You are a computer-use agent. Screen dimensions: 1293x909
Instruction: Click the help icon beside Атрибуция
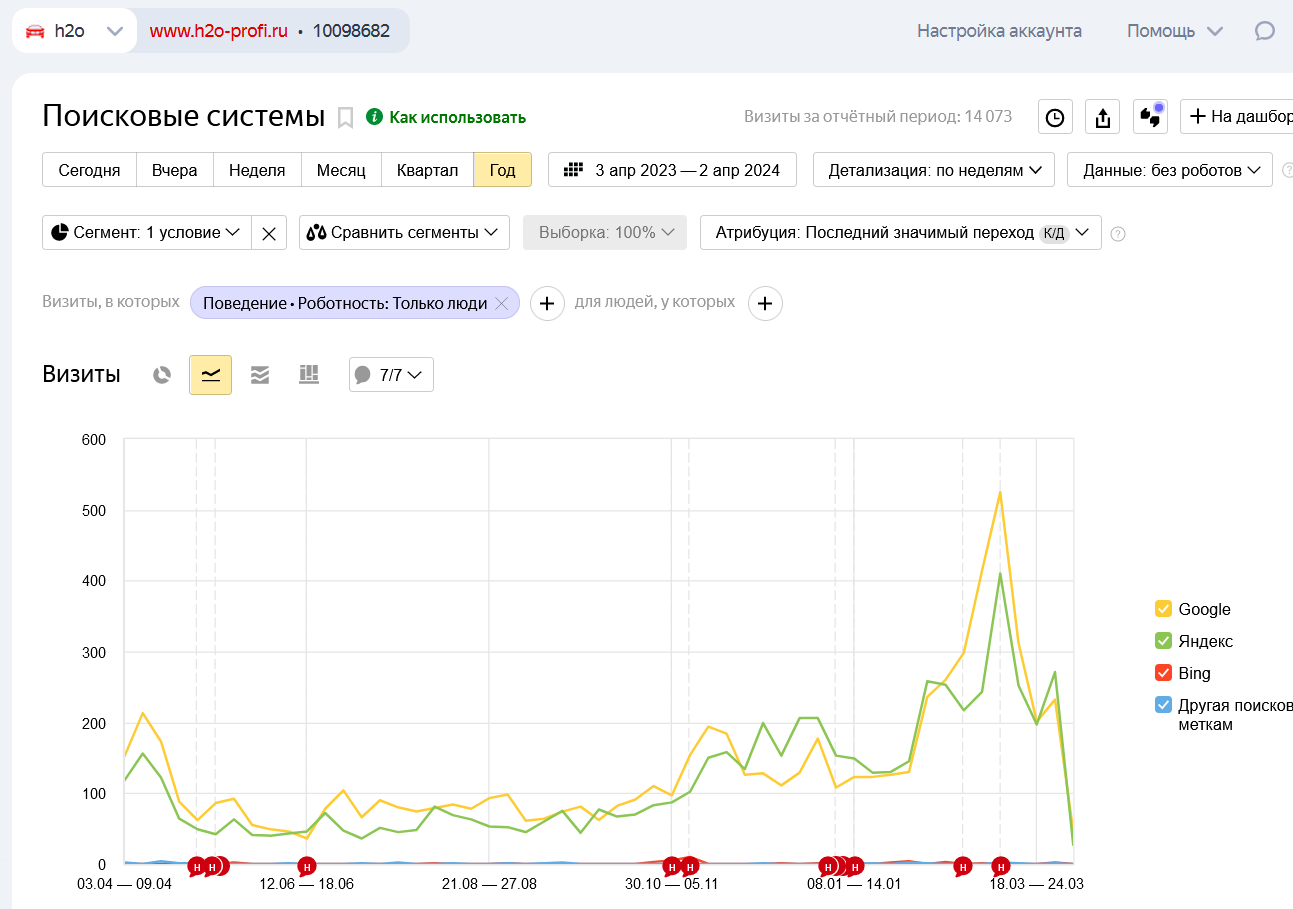1118,234
